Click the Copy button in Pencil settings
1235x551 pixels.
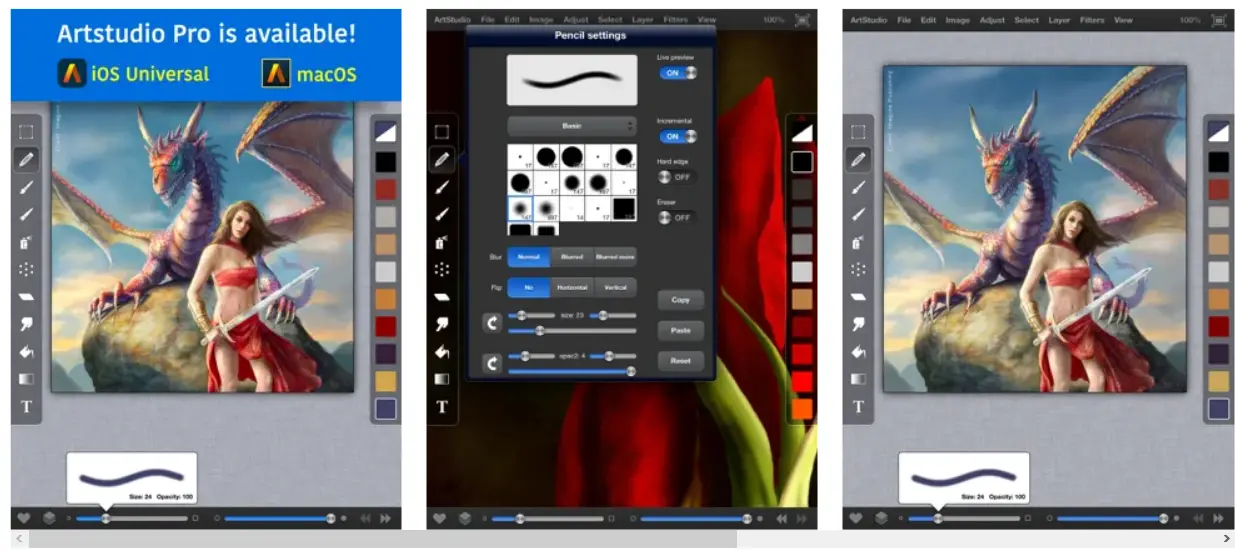(x=681, y=299)
